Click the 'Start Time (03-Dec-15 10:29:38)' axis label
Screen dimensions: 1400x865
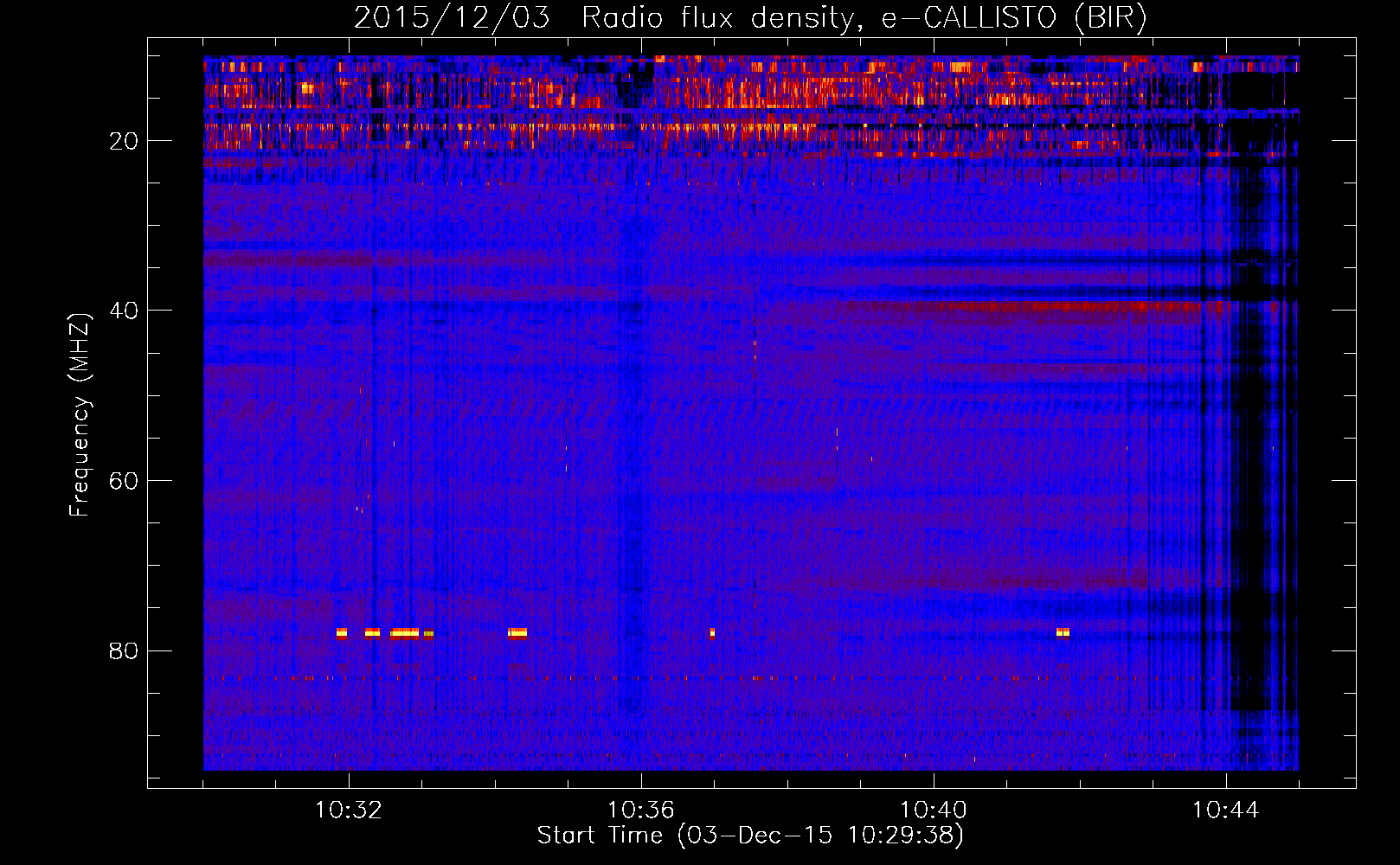pos(750,836)
